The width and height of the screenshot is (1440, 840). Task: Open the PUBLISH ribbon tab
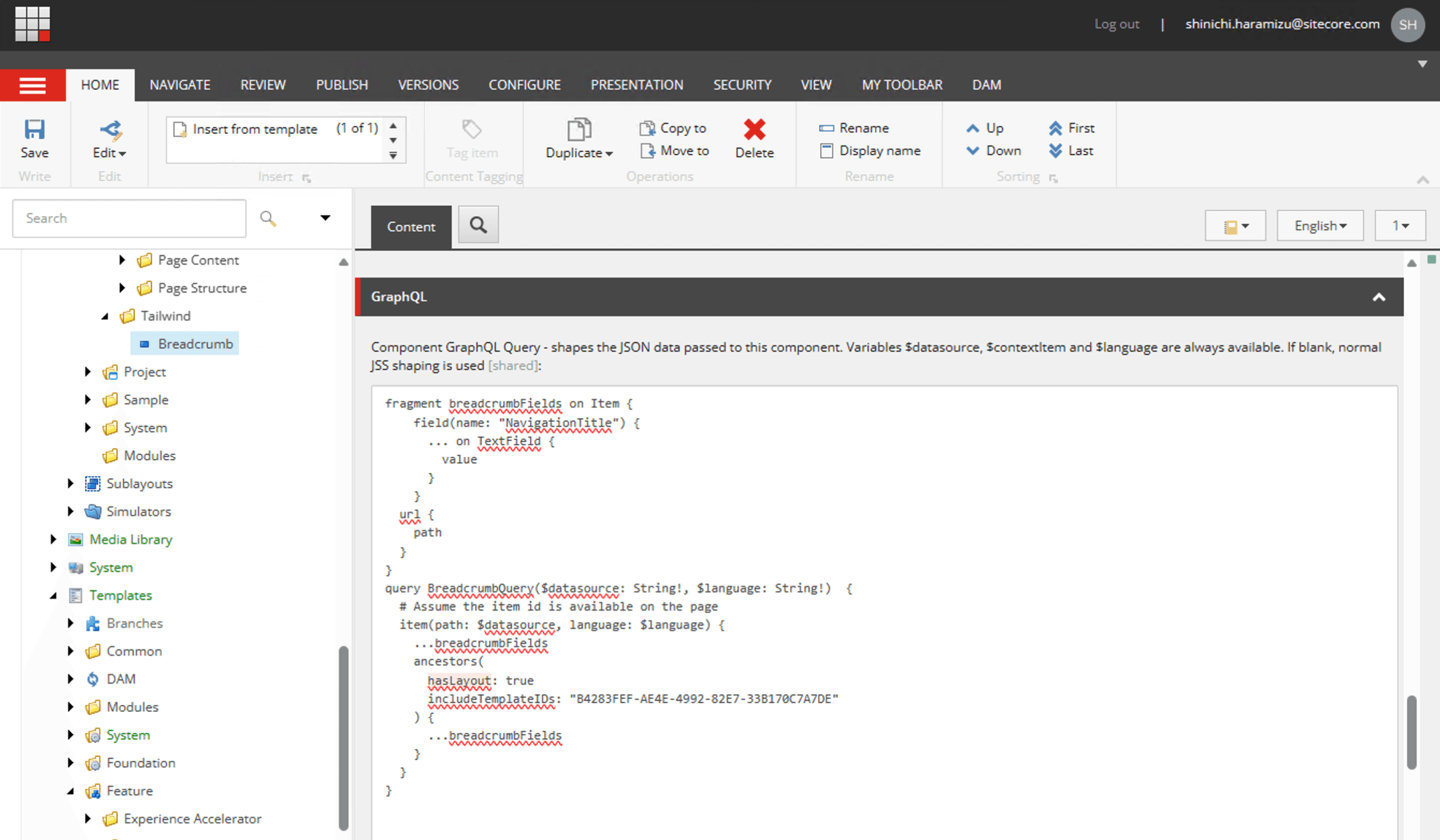(x=342, y=85)
